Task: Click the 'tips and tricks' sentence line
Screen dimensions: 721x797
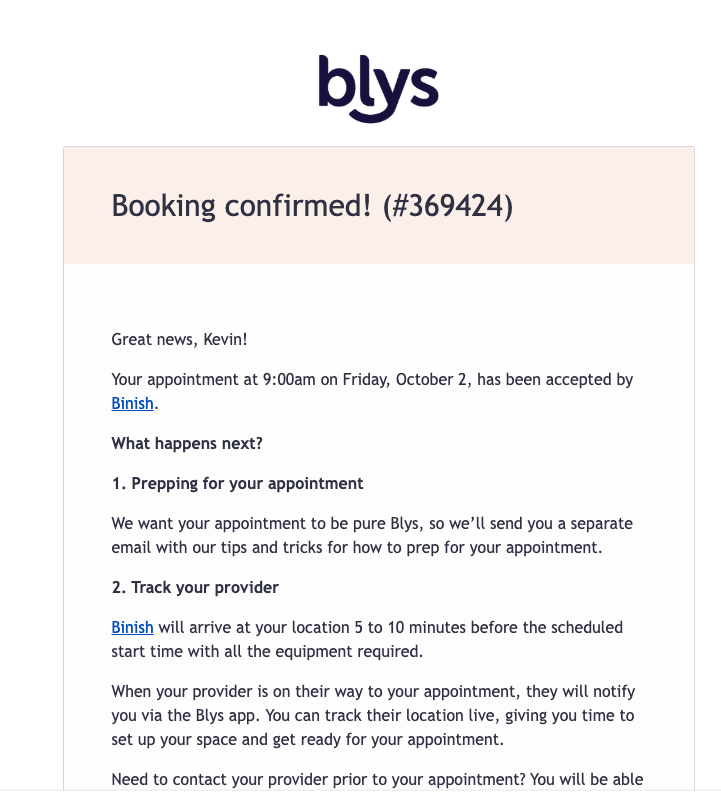Action: coord(357,548)
